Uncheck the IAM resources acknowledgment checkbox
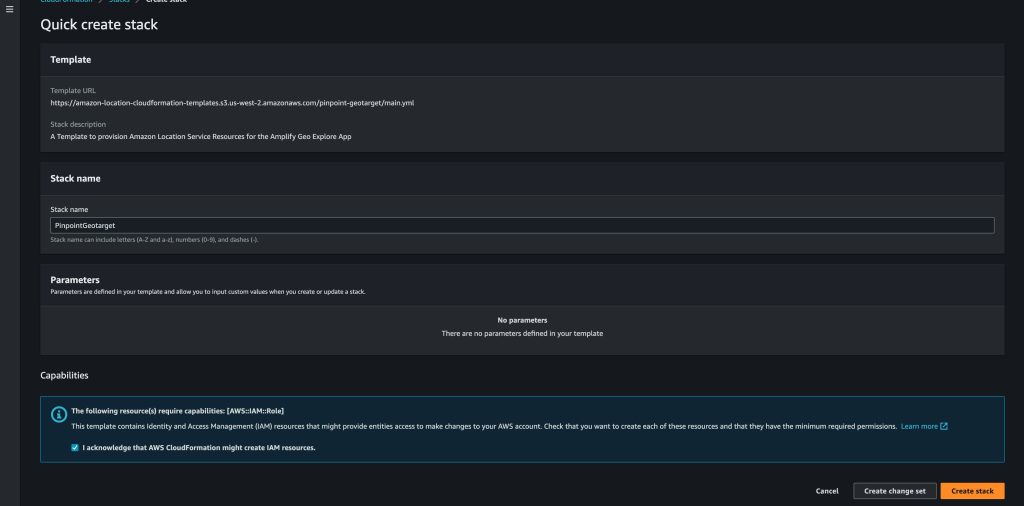Viewport: 1024px width, 506px height. [x=75, y=448]
